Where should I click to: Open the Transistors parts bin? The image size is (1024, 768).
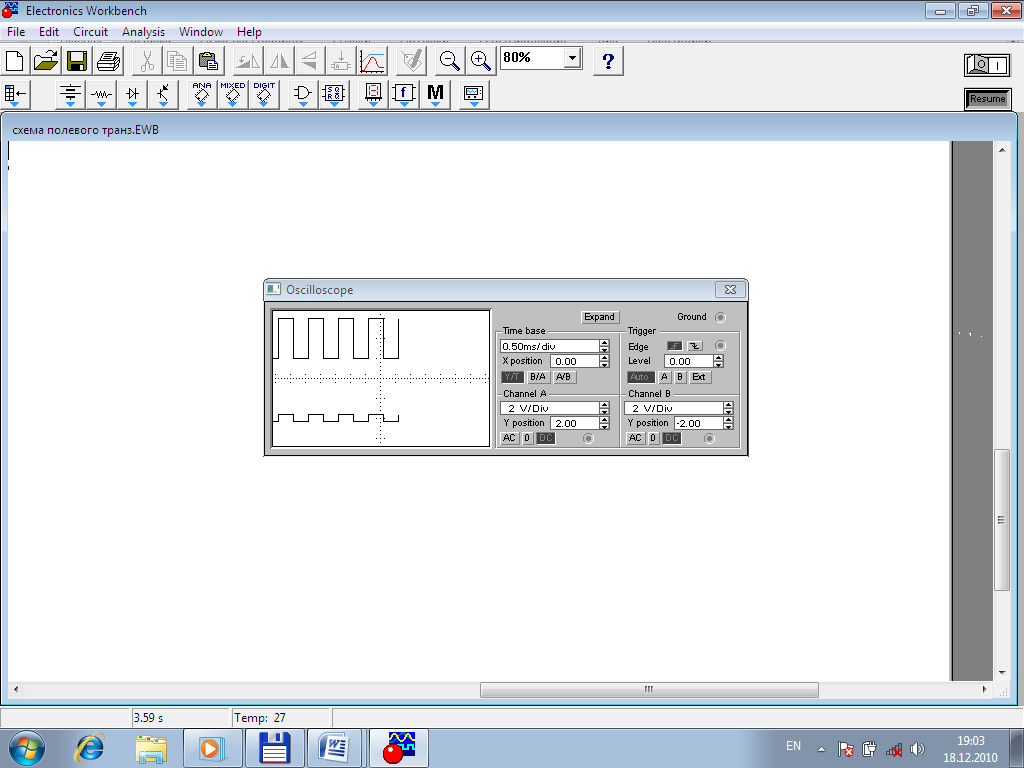pyautogui.click(x=163, y=95)
